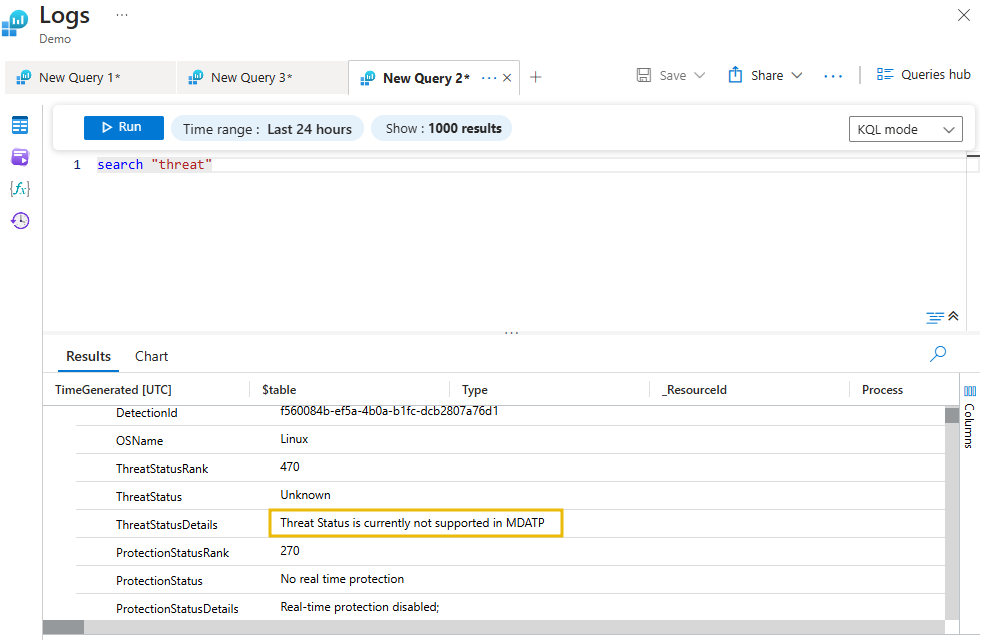Image resolution: width=985 pixels, height=640 pixels.
Task: Switch to New Query 3 tab
Action: click(x=263, y=77)
